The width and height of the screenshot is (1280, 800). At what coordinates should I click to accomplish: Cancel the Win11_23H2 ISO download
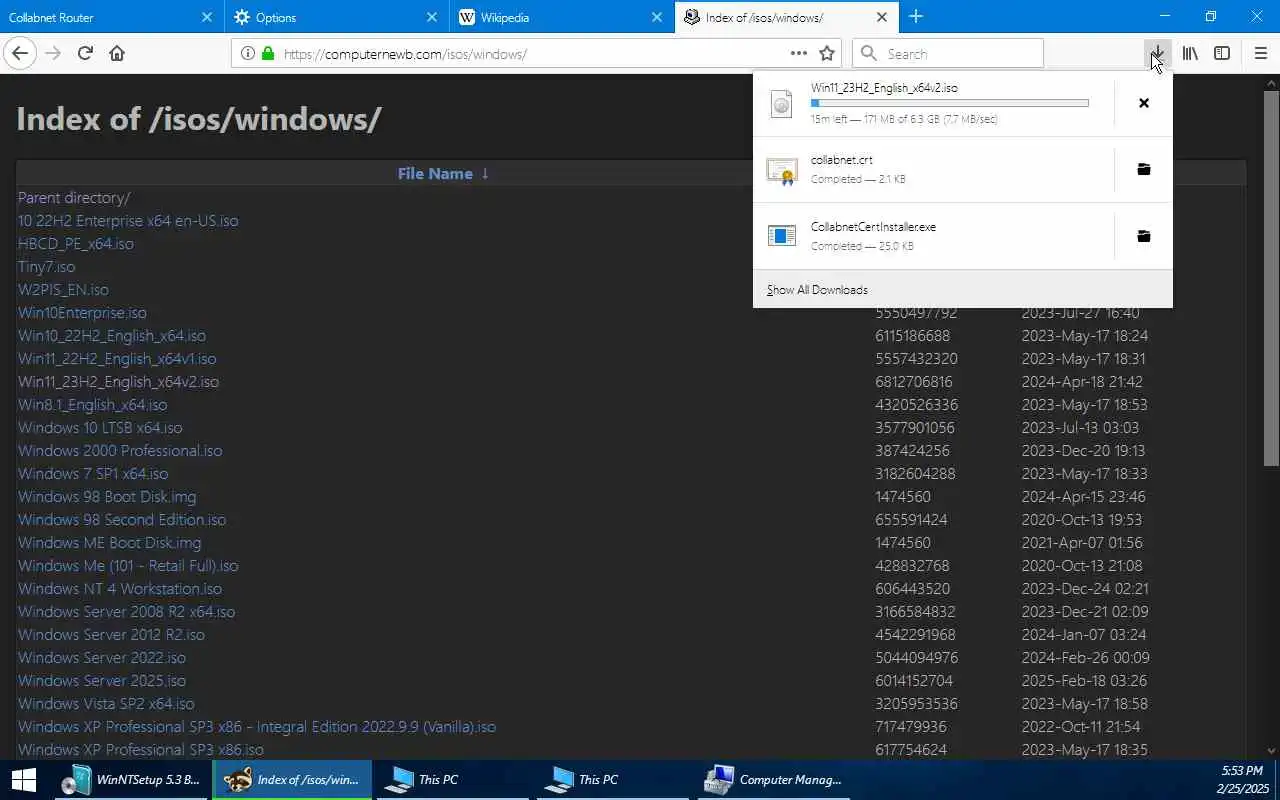(x=1144, y=103)
